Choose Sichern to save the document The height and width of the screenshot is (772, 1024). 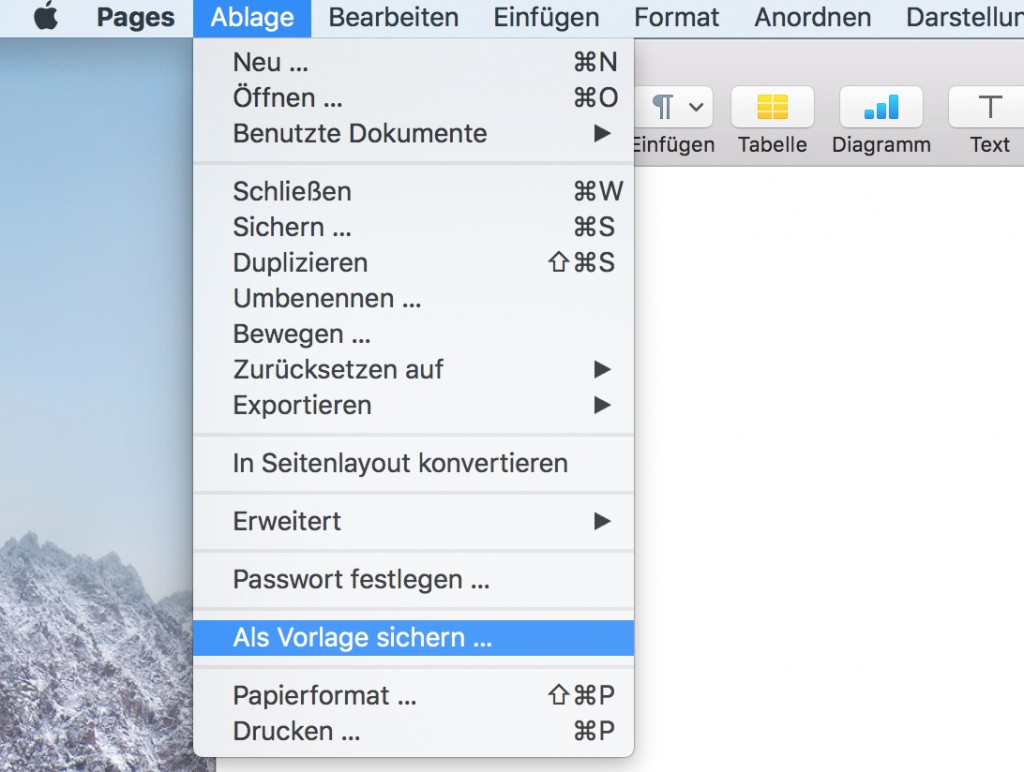click(x=292, y=227)
